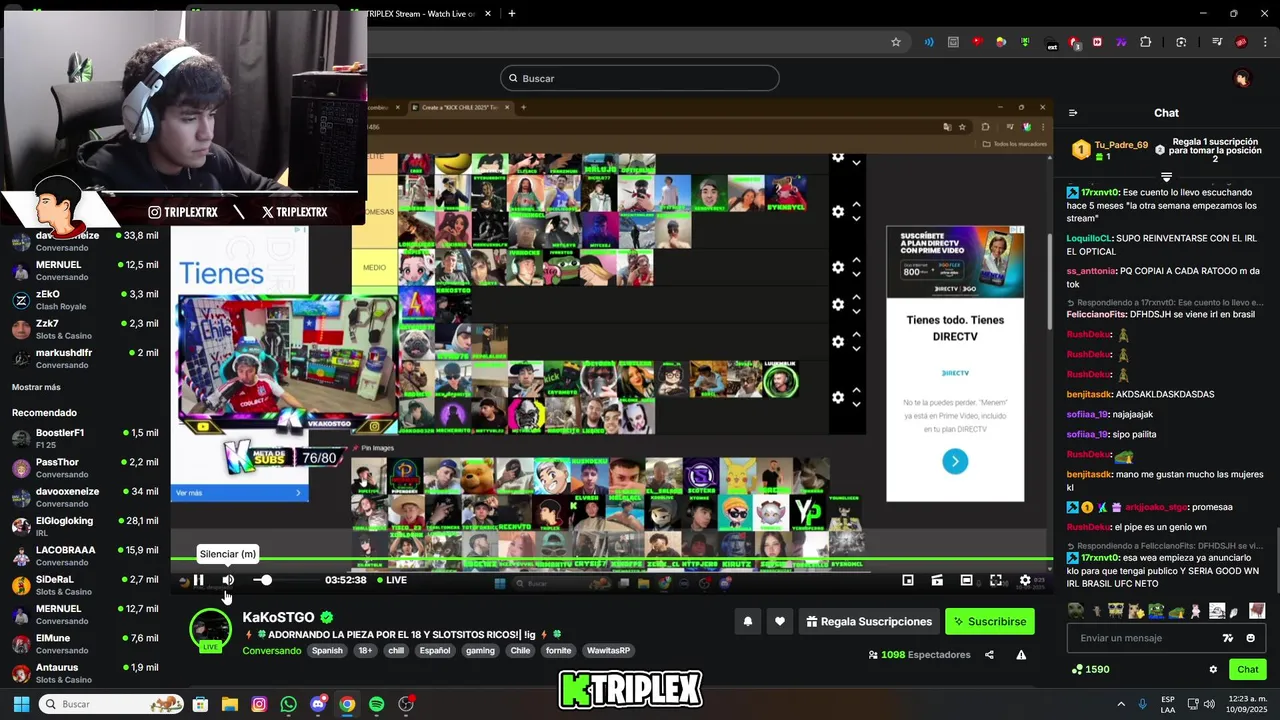Image resolution: width=1280 pixels, height=720 pixels.
Task: Click Mostrar más in sidebar
Action: (36, 387)
